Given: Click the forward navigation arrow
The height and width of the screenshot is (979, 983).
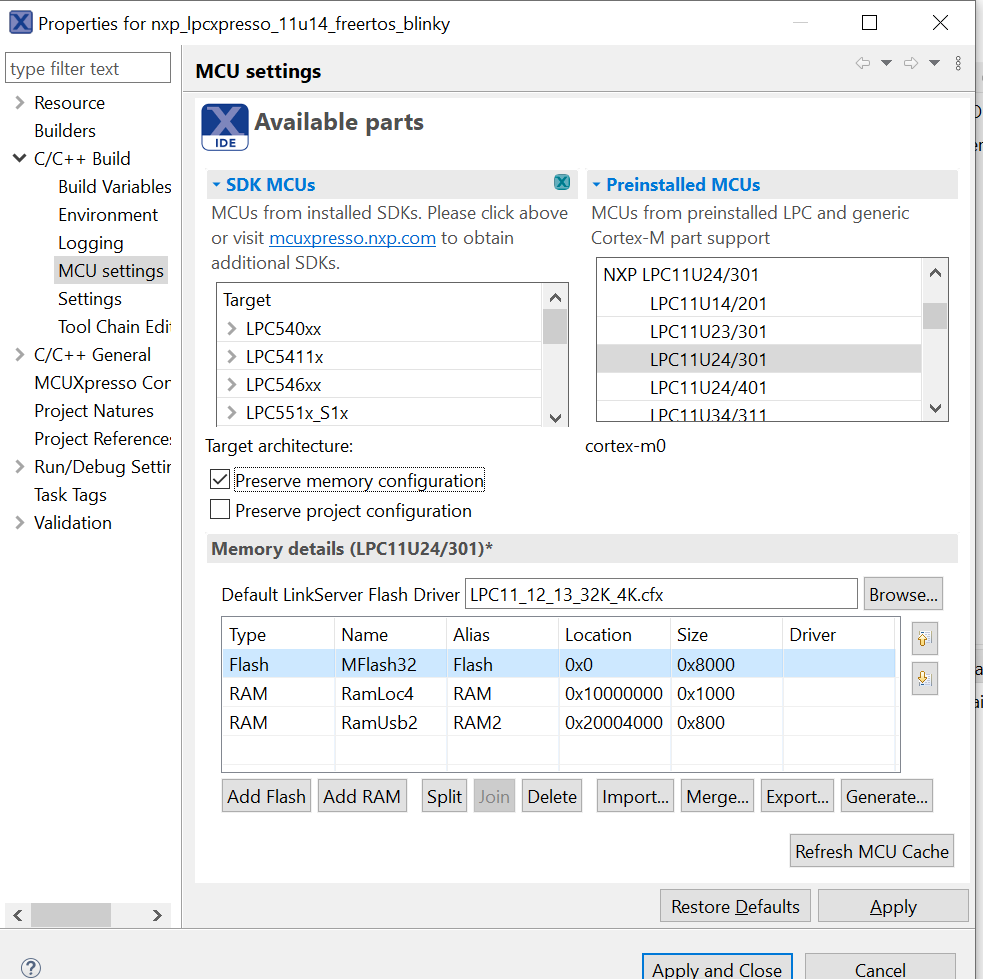Looking at the screenshot, I should [910, 63].
